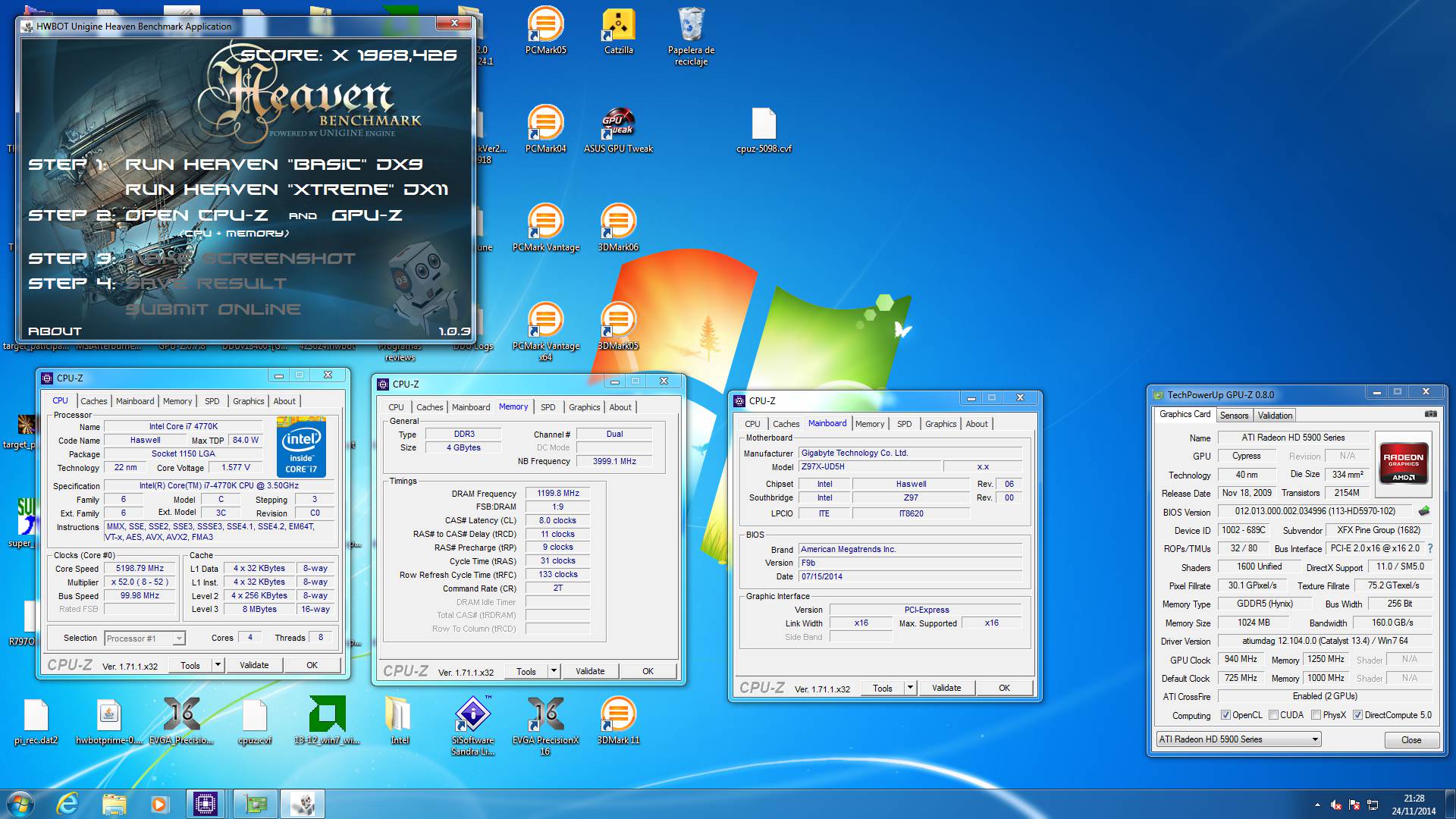Open Papelera de reciclaje

point(691,36)
